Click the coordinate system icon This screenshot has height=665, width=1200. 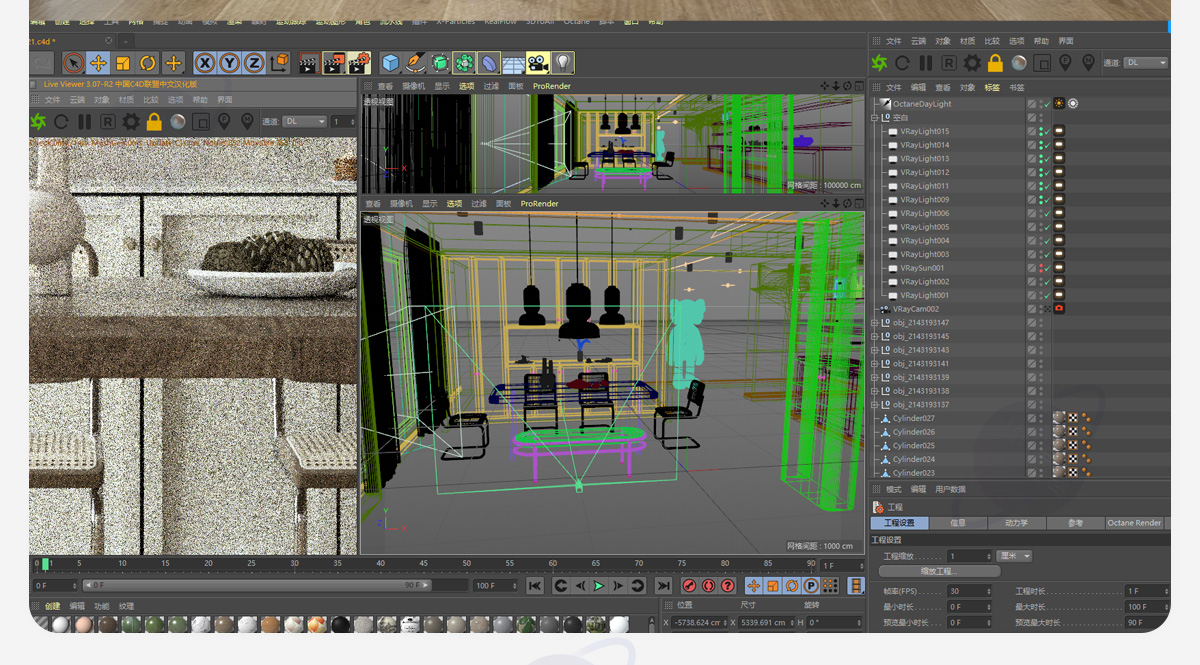point(280,63)
